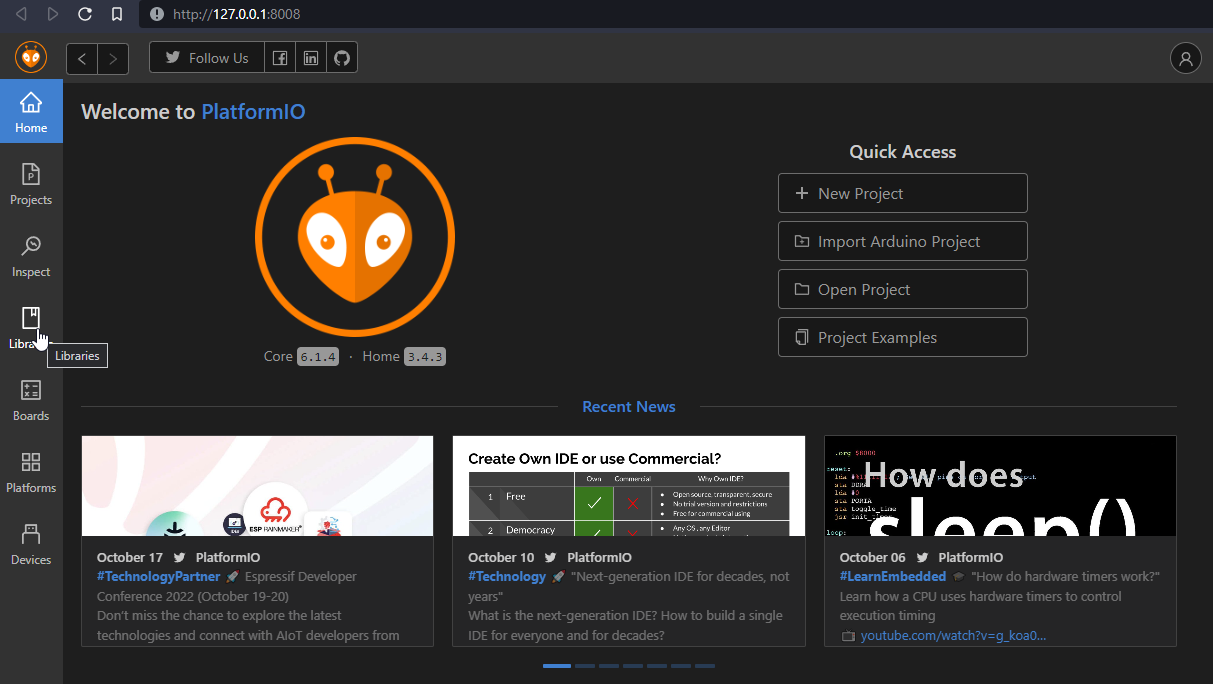The width and height of the screenshot is (1213, 684).
Task: Click the PlatformIO ant logo in header
Action: tap(31, 58)
